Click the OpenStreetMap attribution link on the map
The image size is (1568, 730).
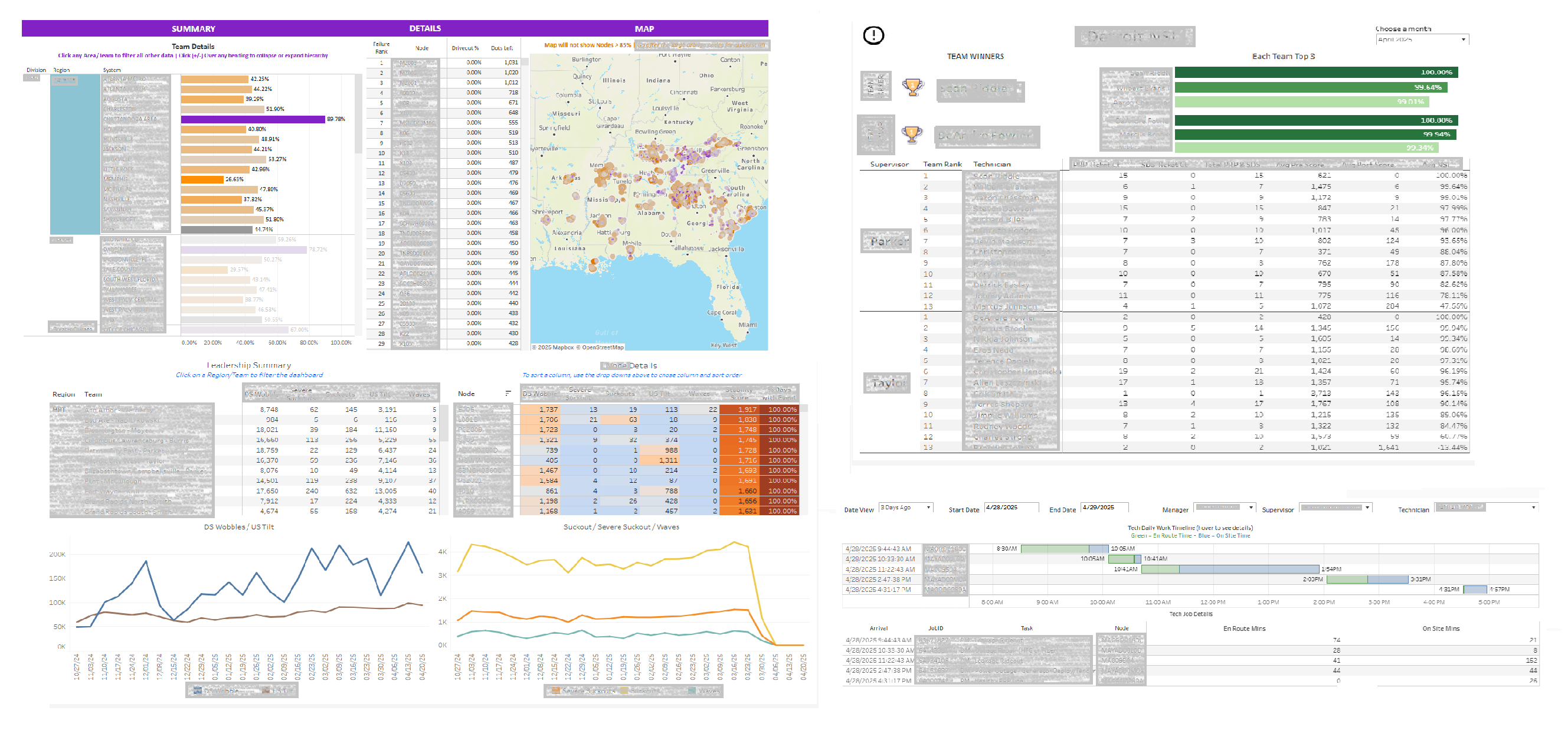click(602, 347)
